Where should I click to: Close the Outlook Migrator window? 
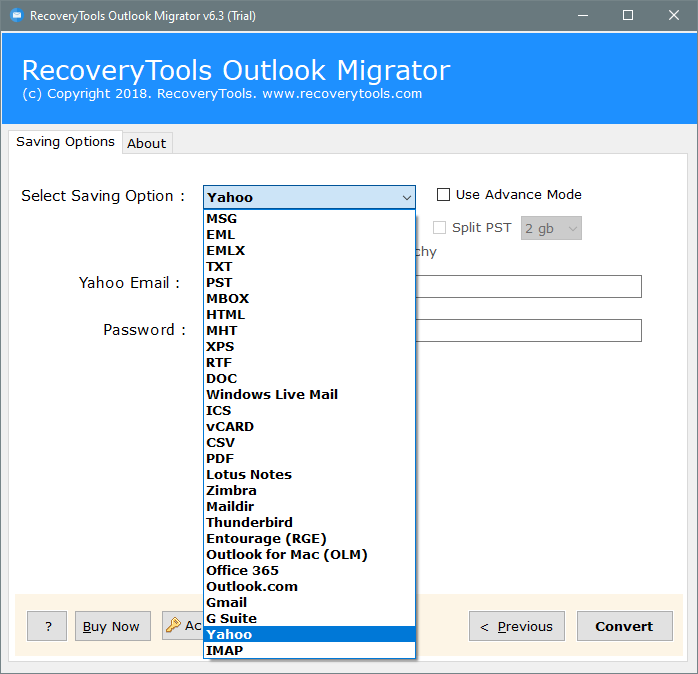pos(674,16)
